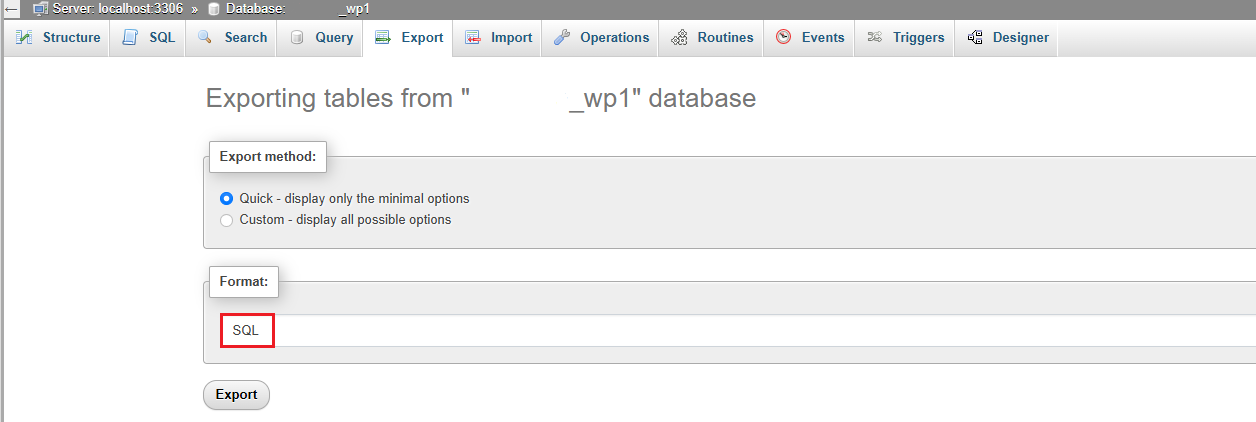Click the magnifier icon for Search

click(205, 38)
